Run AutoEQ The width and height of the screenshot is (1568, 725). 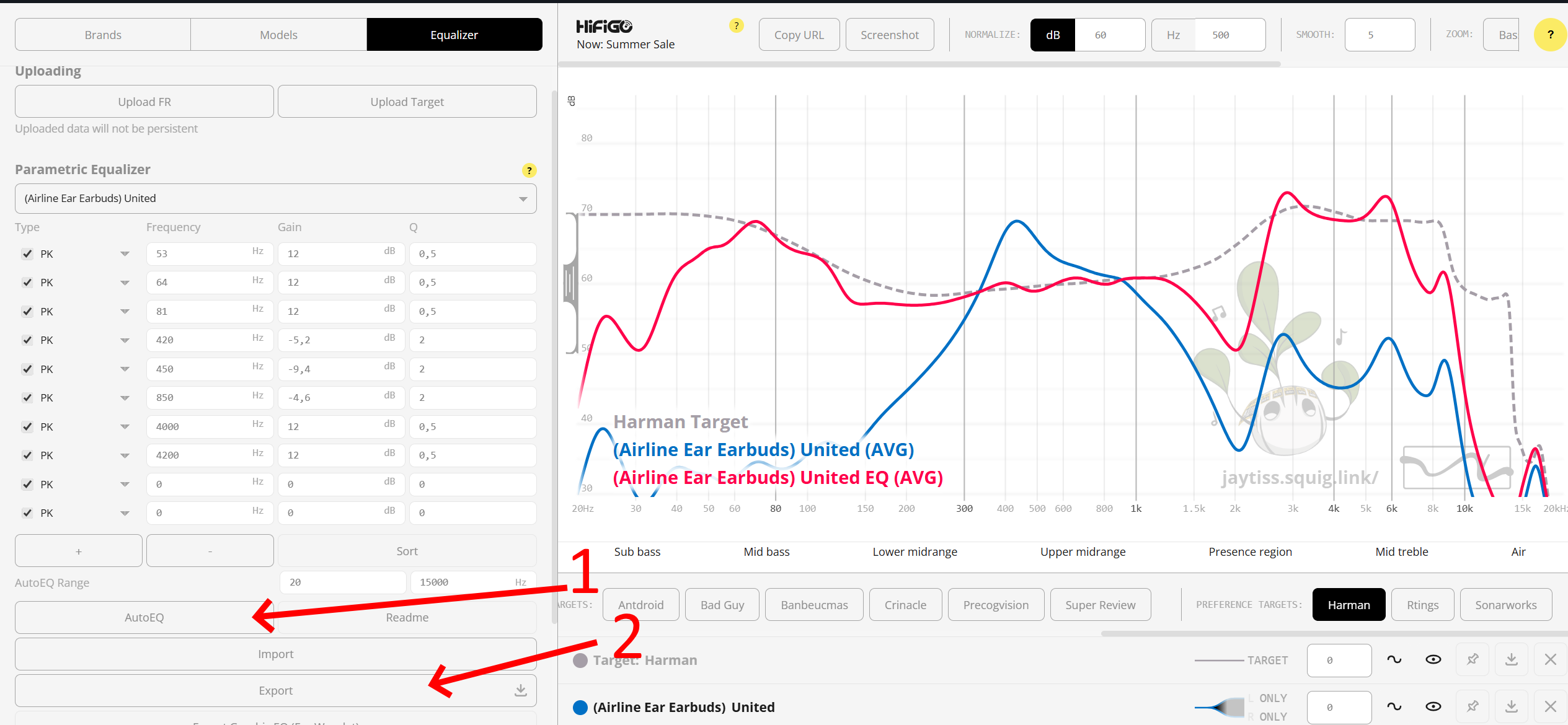[144, 618]
